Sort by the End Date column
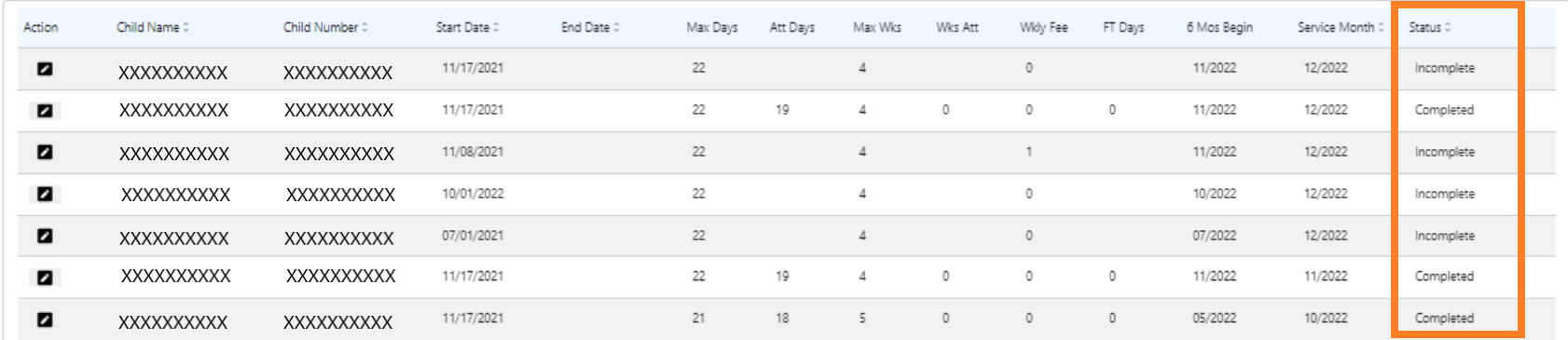This screenshot has height=340, width=1568. (590, 27)
